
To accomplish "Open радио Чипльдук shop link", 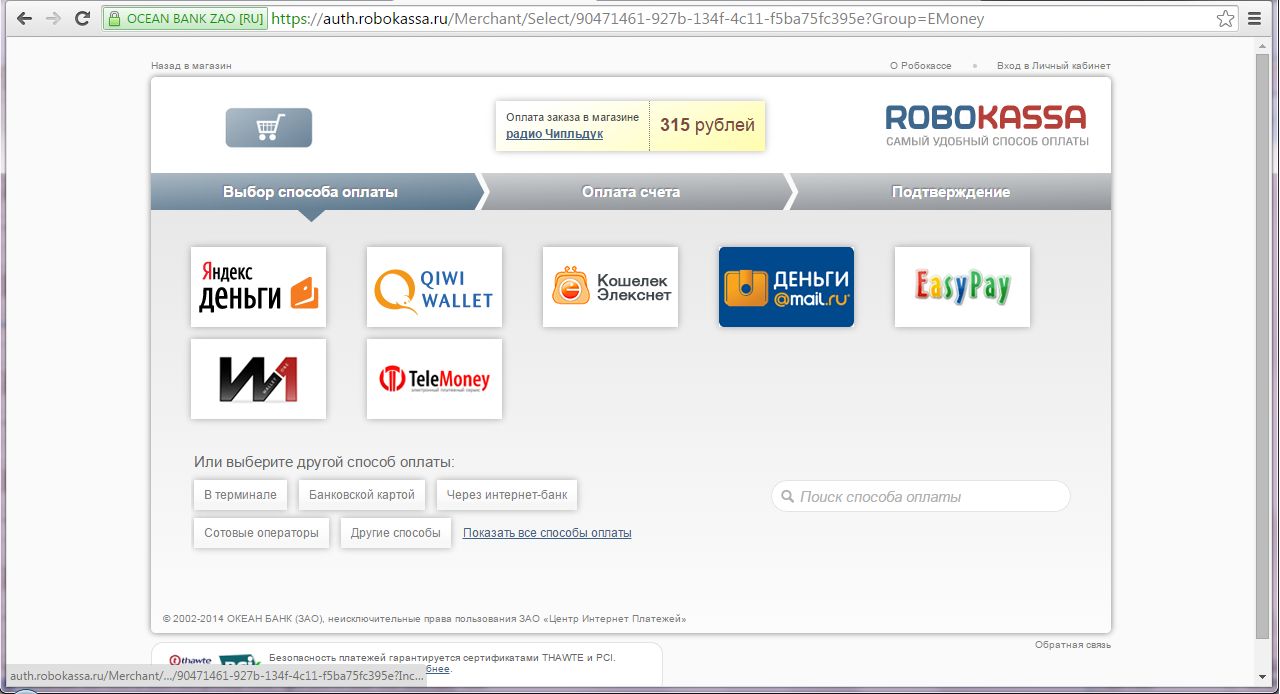I will coord(554,134).
